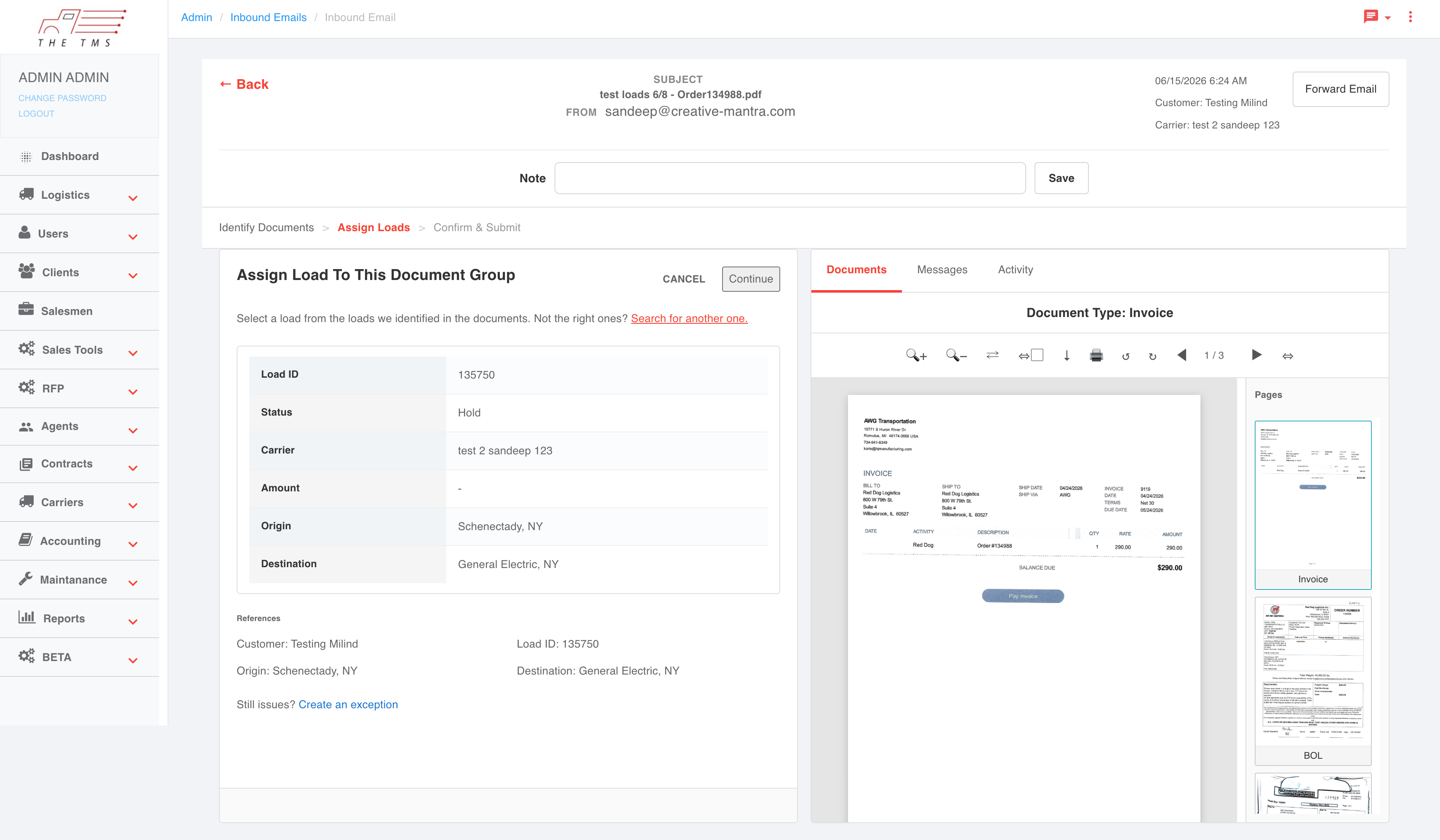Click the Agents people icon

26,426
